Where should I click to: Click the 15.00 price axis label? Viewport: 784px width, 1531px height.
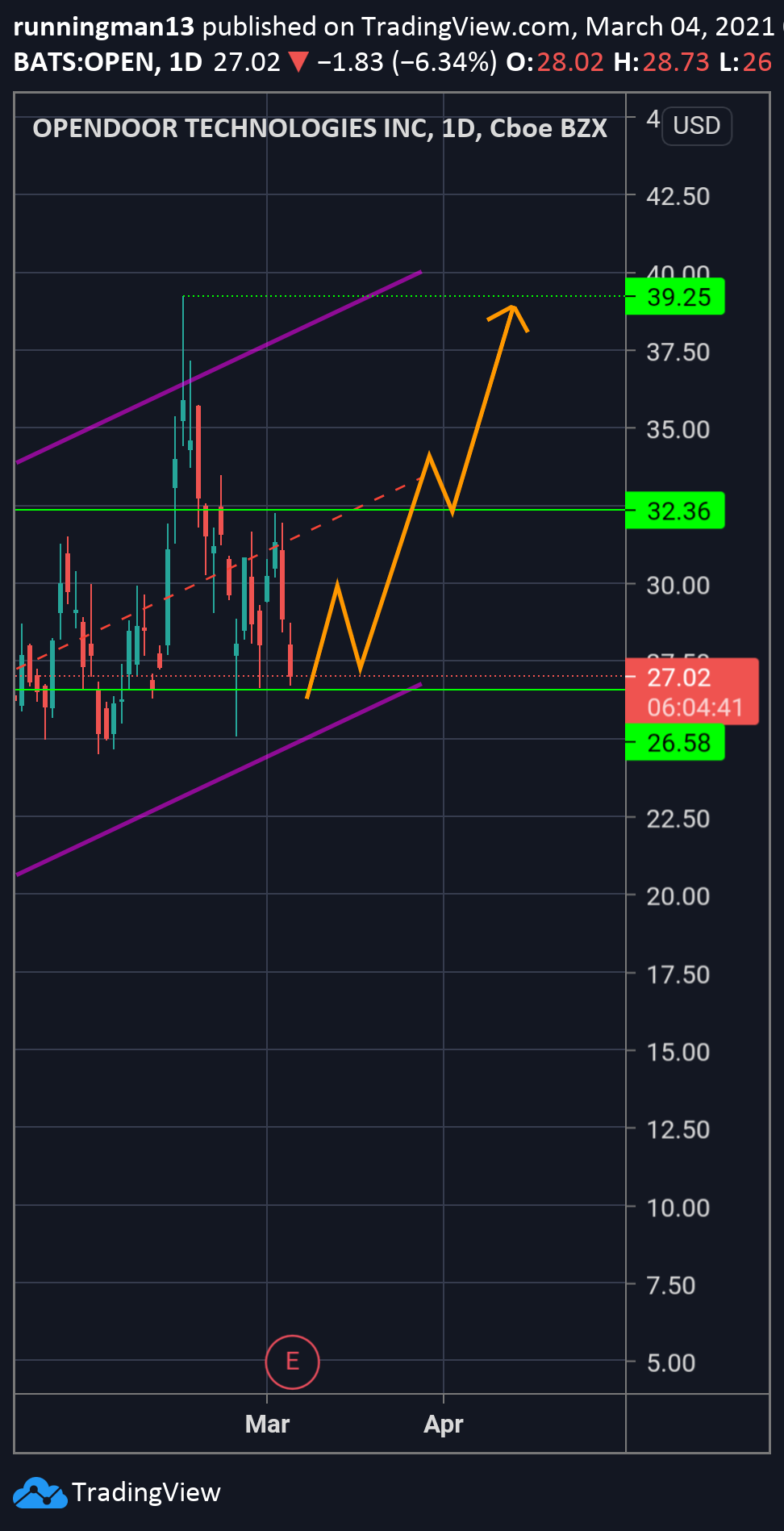point(678,1052)
